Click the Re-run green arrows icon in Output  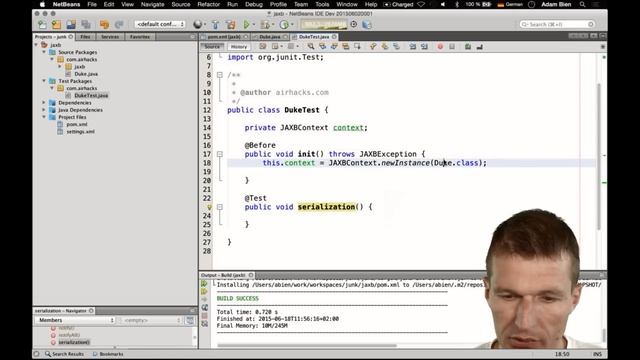click(x=204, y=284)
